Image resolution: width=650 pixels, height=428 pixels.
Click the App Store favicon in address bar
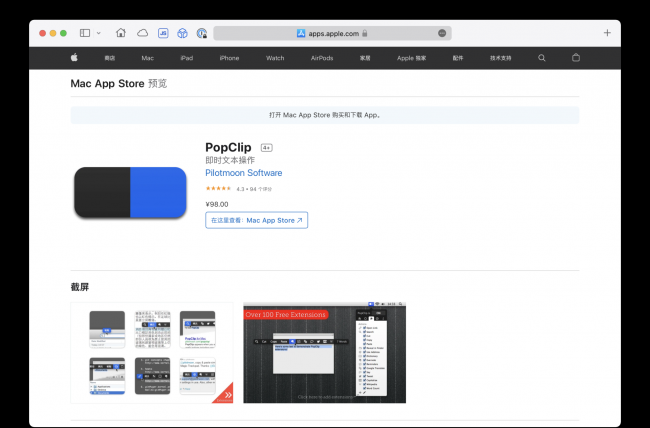coord(301,33)
